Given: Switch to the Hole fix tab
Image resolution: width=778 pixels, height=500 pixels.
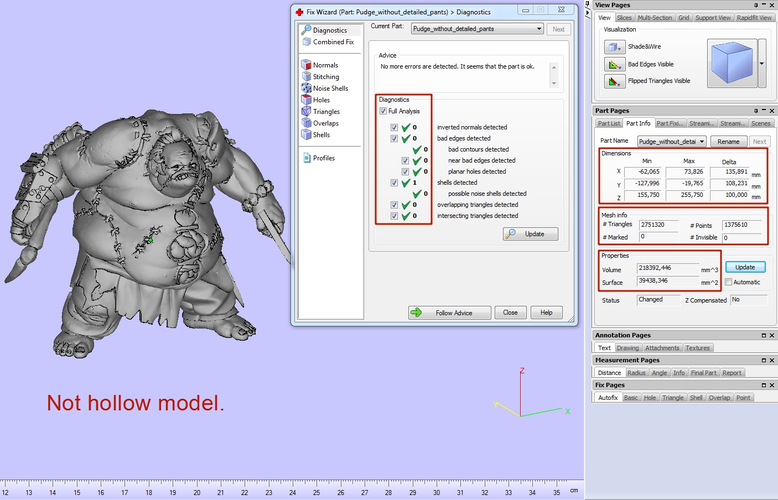Looking at the screenshot, I should [x=649, y=398].
